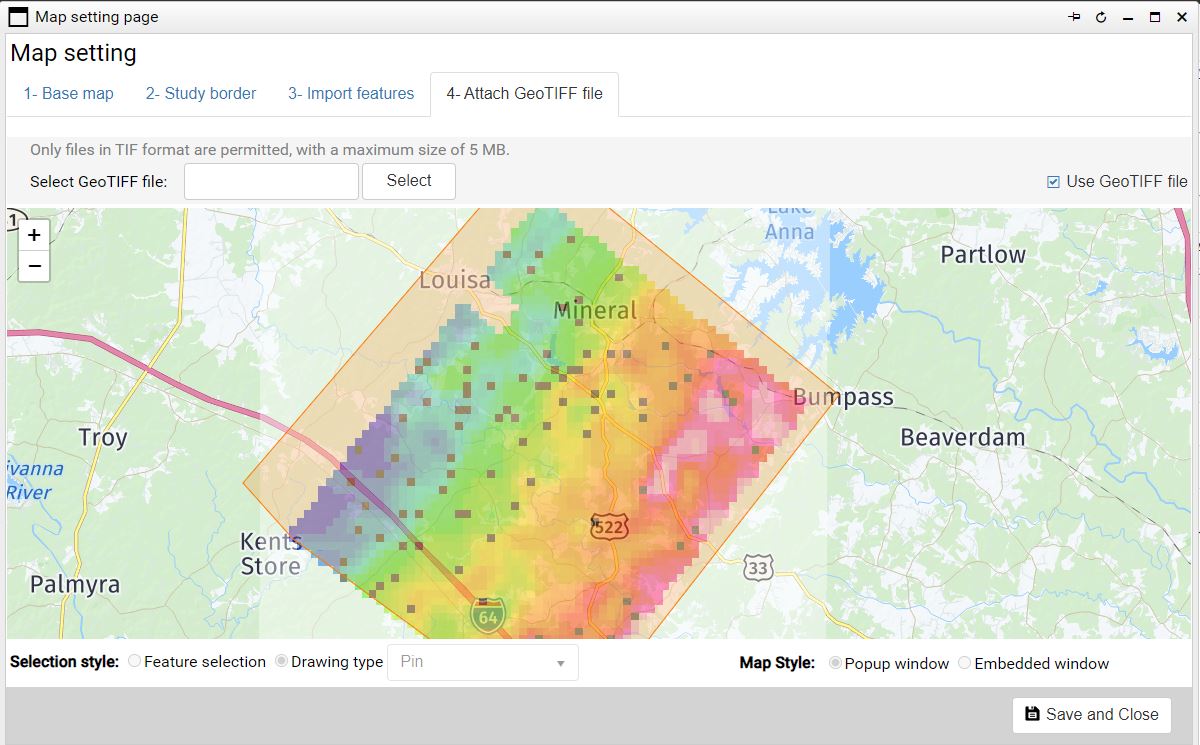Screen dimensions: 1200x745
Task: Go to Import features tab
Action: 351,94
